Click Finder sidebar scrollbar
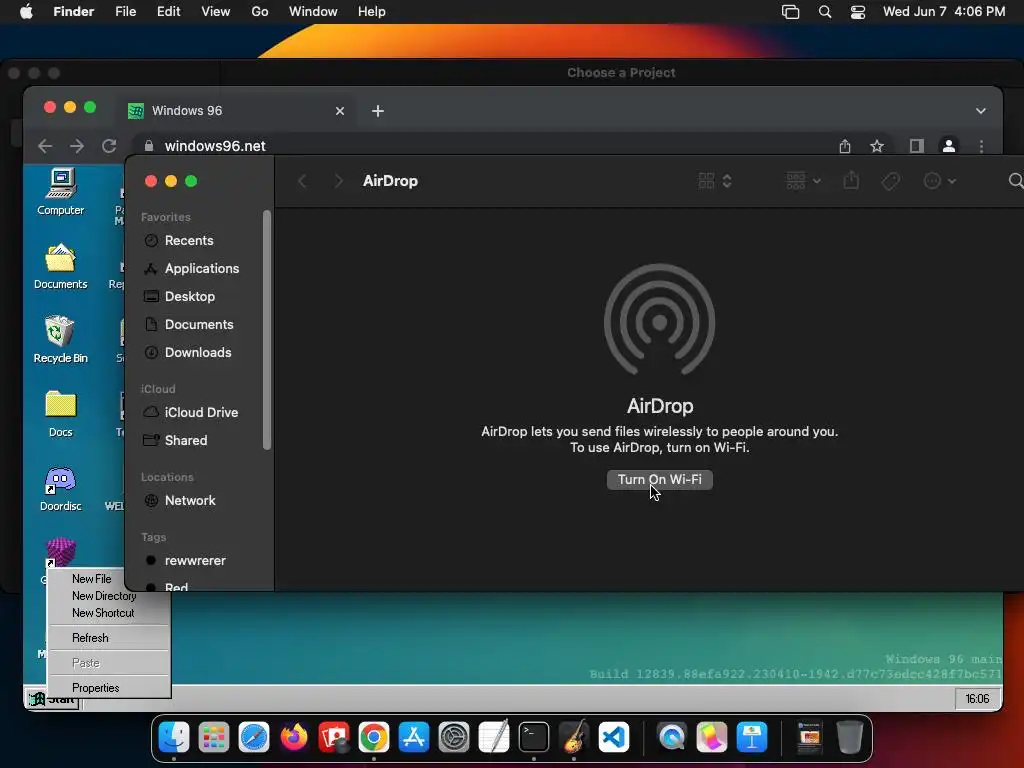Image resolution: width=1024 pixels, height=768 pixels. (x=266, y=330)
